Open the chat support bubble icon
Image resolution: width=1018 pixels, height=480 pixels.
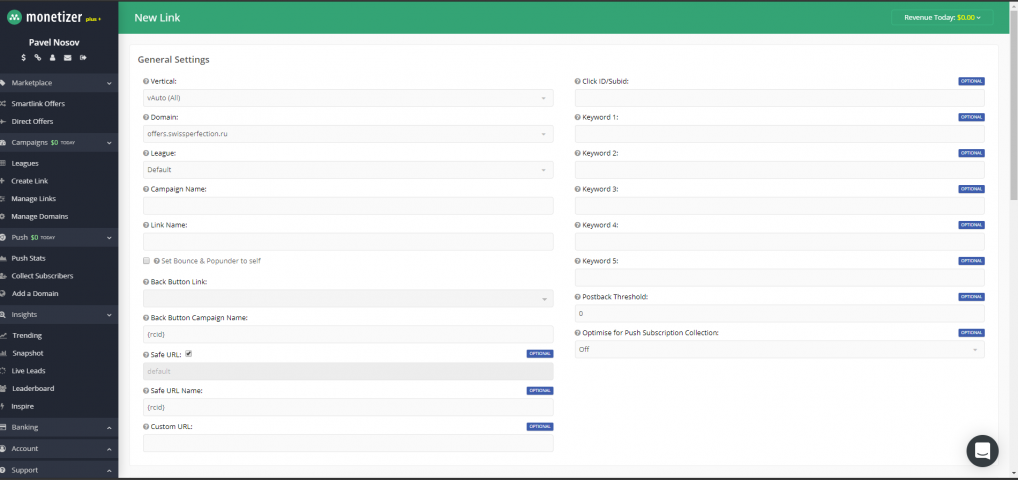coord(982,450)
